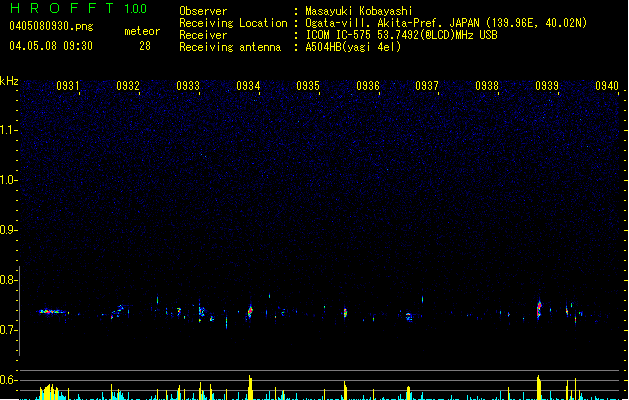Click the 0.7 kHz frequency axis label

[x=7, y=330]
